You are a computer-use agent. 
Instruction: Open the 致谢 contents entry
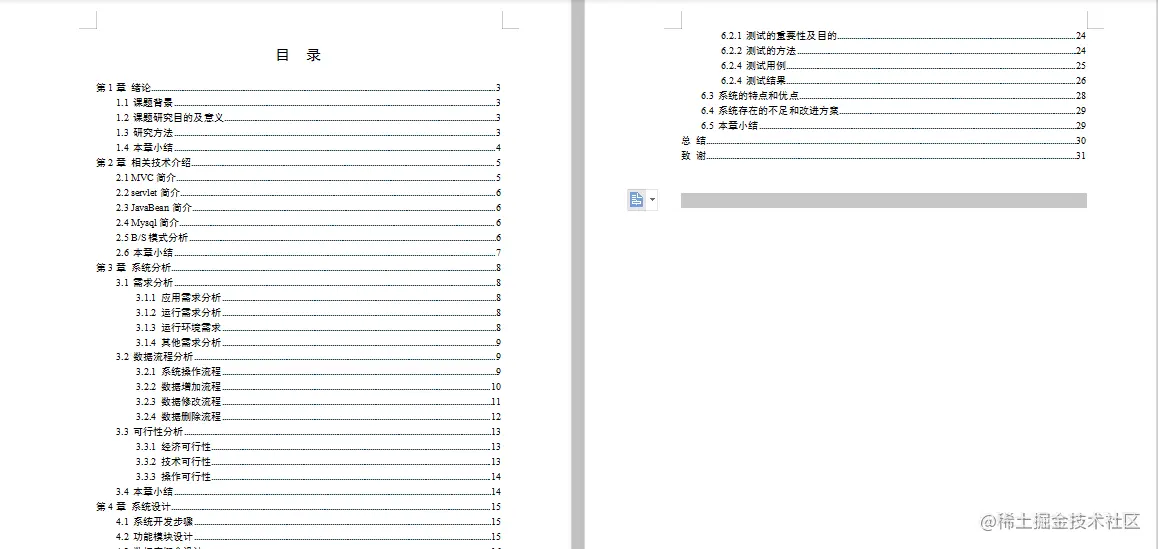click(883, 156)
